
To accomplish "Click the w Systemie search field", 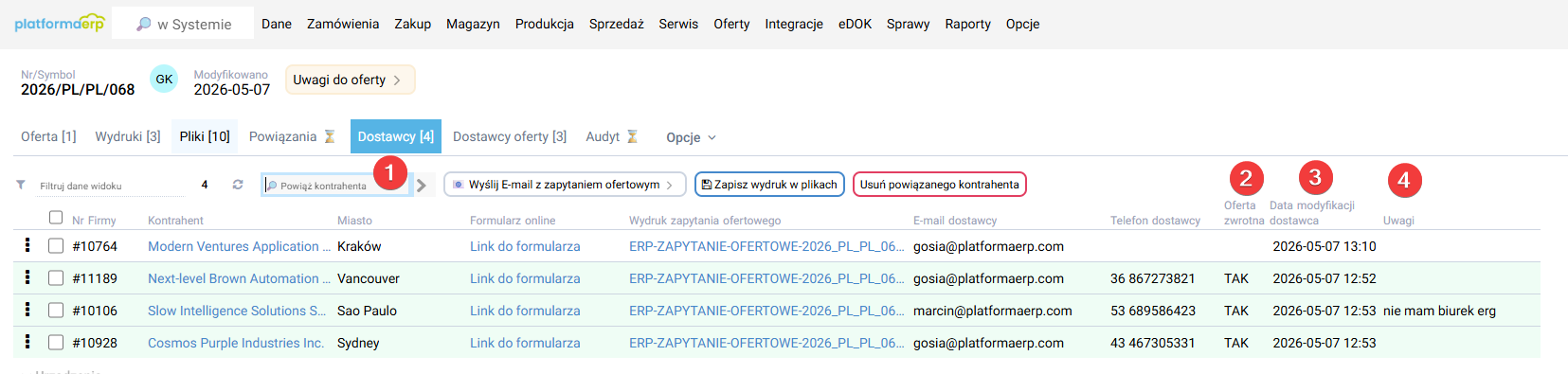I will [183, 24].
